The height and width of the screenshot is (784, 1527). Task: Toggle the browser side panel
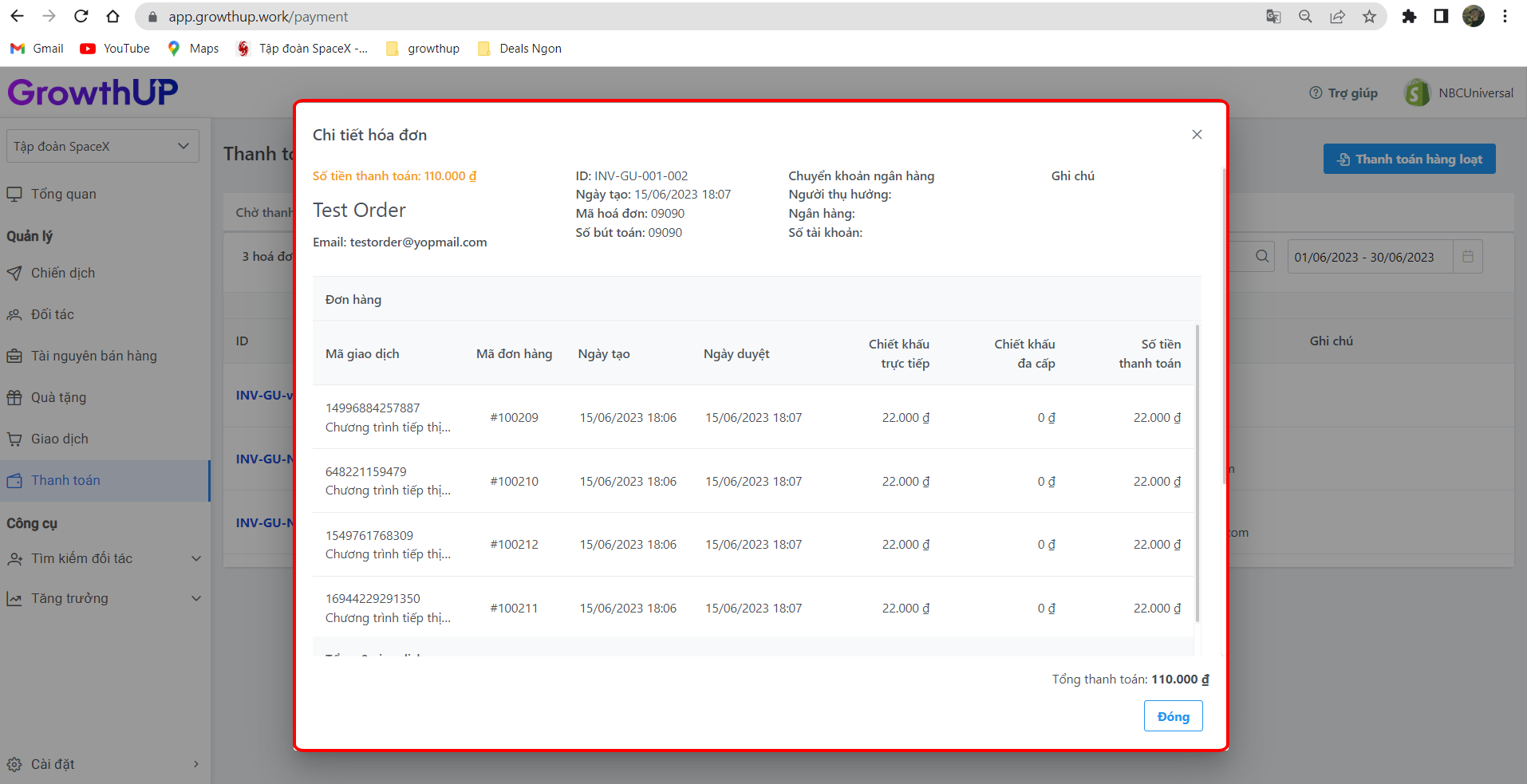coord(1441,17)
